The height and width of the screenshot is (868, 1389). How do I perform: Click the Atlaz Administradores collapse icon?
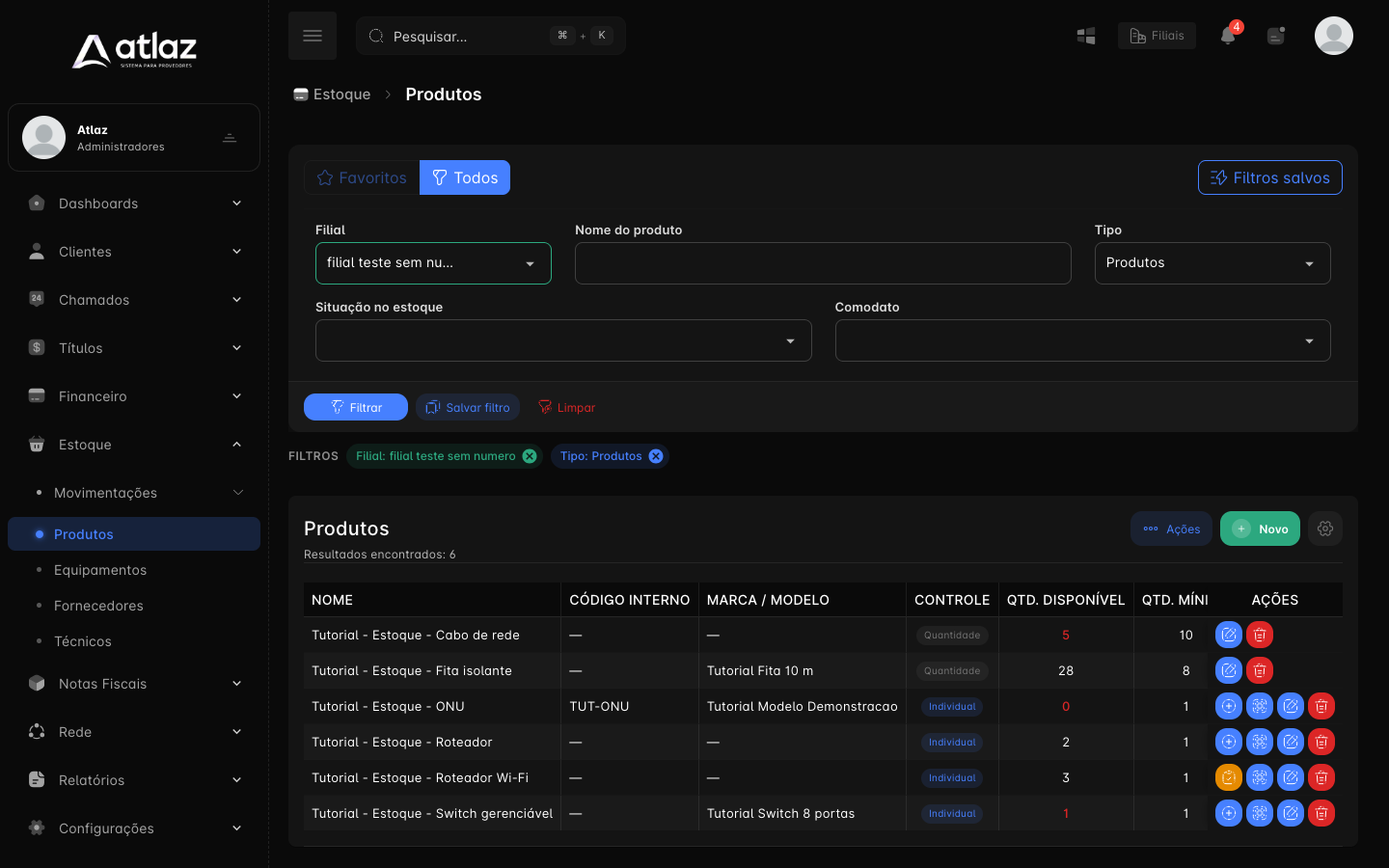[x=230, y=138]
